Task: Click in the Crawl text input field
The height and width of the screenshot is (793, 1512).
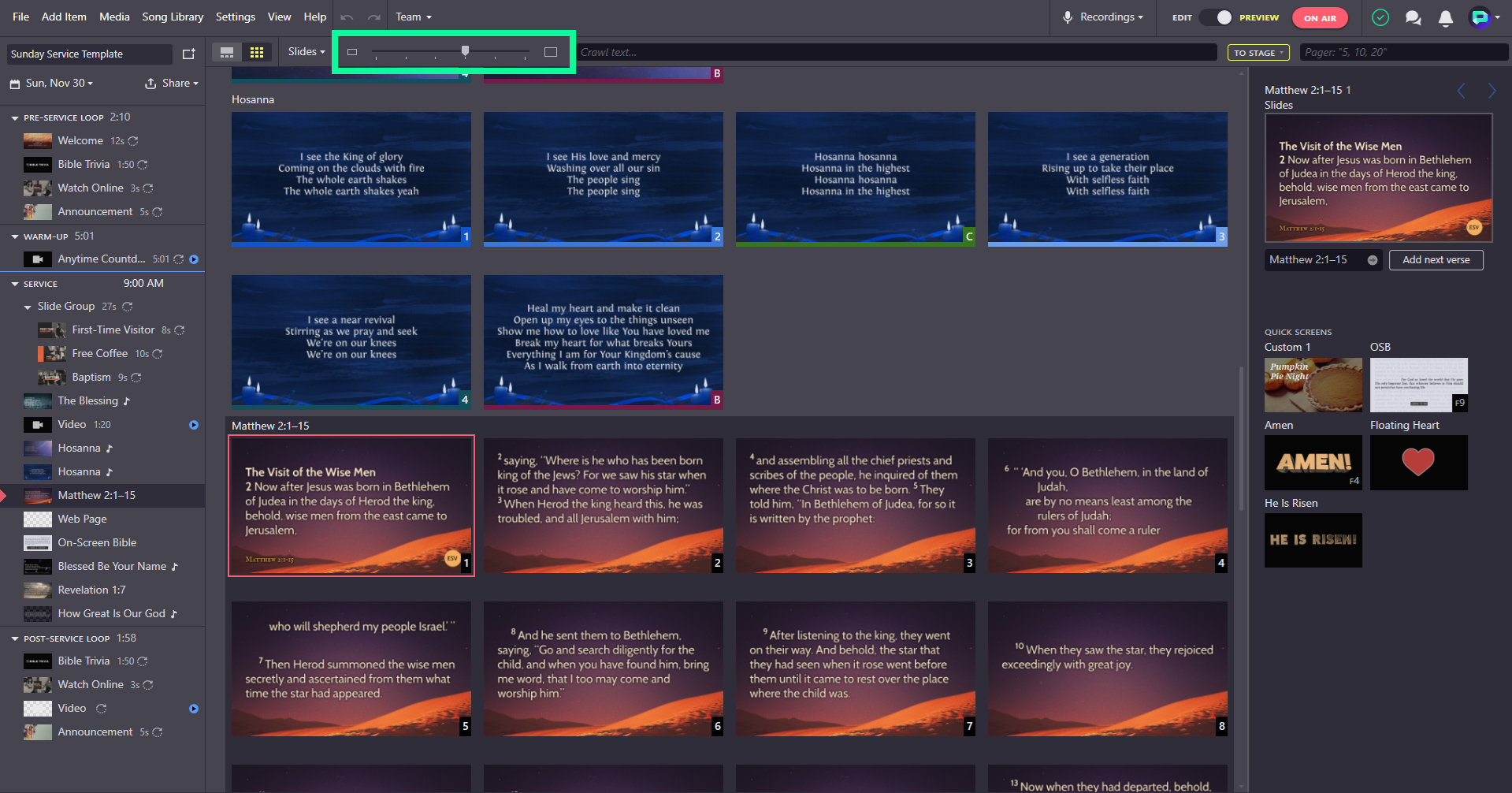Action: click(896, 52)
